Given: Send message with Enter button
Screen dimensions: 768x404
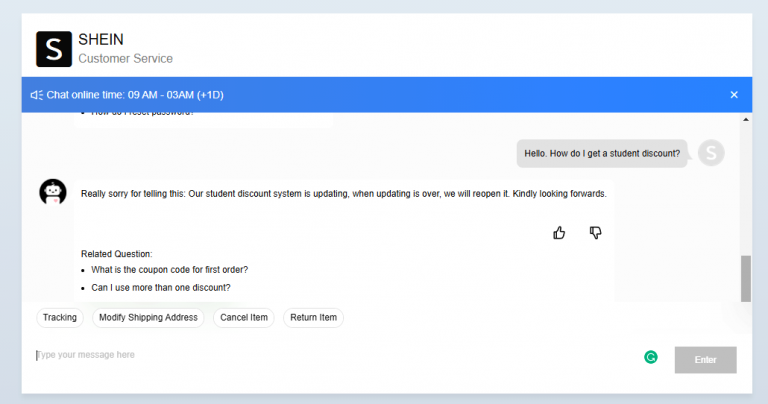Looking at the screenshot, I should tap(705, 360).
